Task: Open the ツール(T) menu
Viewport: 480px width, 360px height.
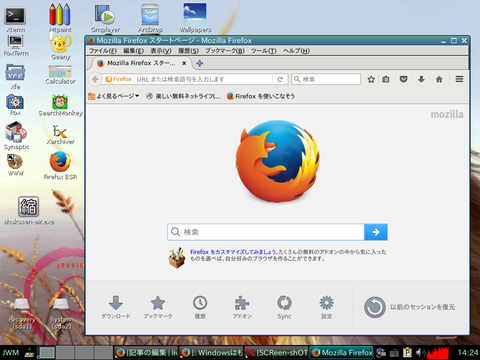Action: click(264, 51)
